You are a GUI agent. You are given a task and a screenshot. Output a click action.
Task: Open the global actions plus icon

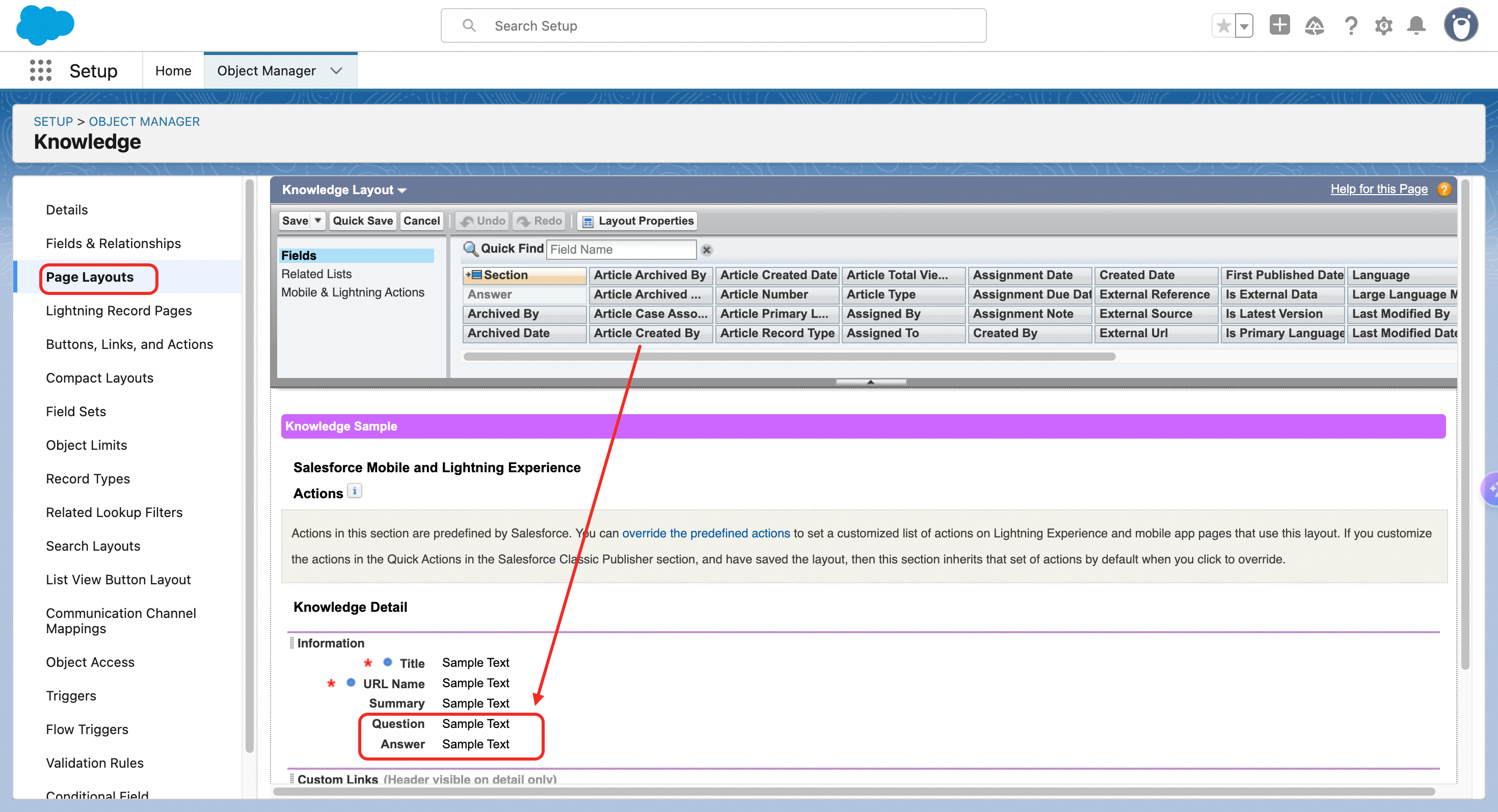[x=1279, y=25]
